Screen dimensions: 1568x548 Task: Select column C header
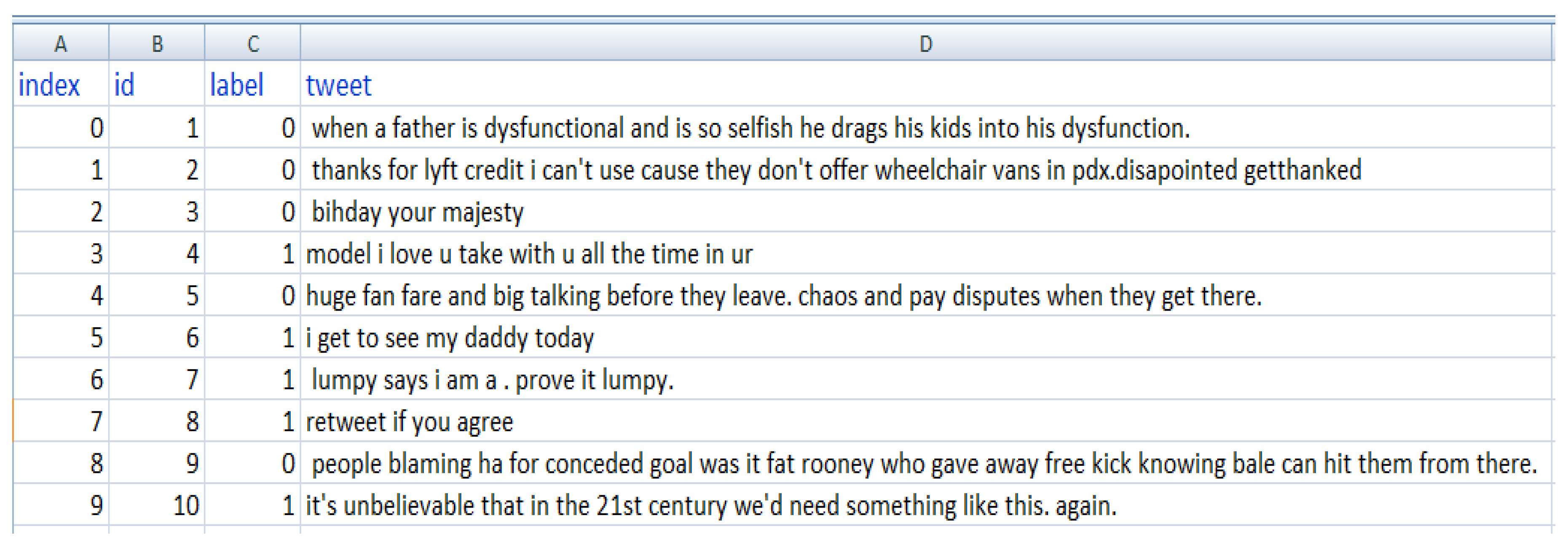pyautogui.click(x=252, y=43)
